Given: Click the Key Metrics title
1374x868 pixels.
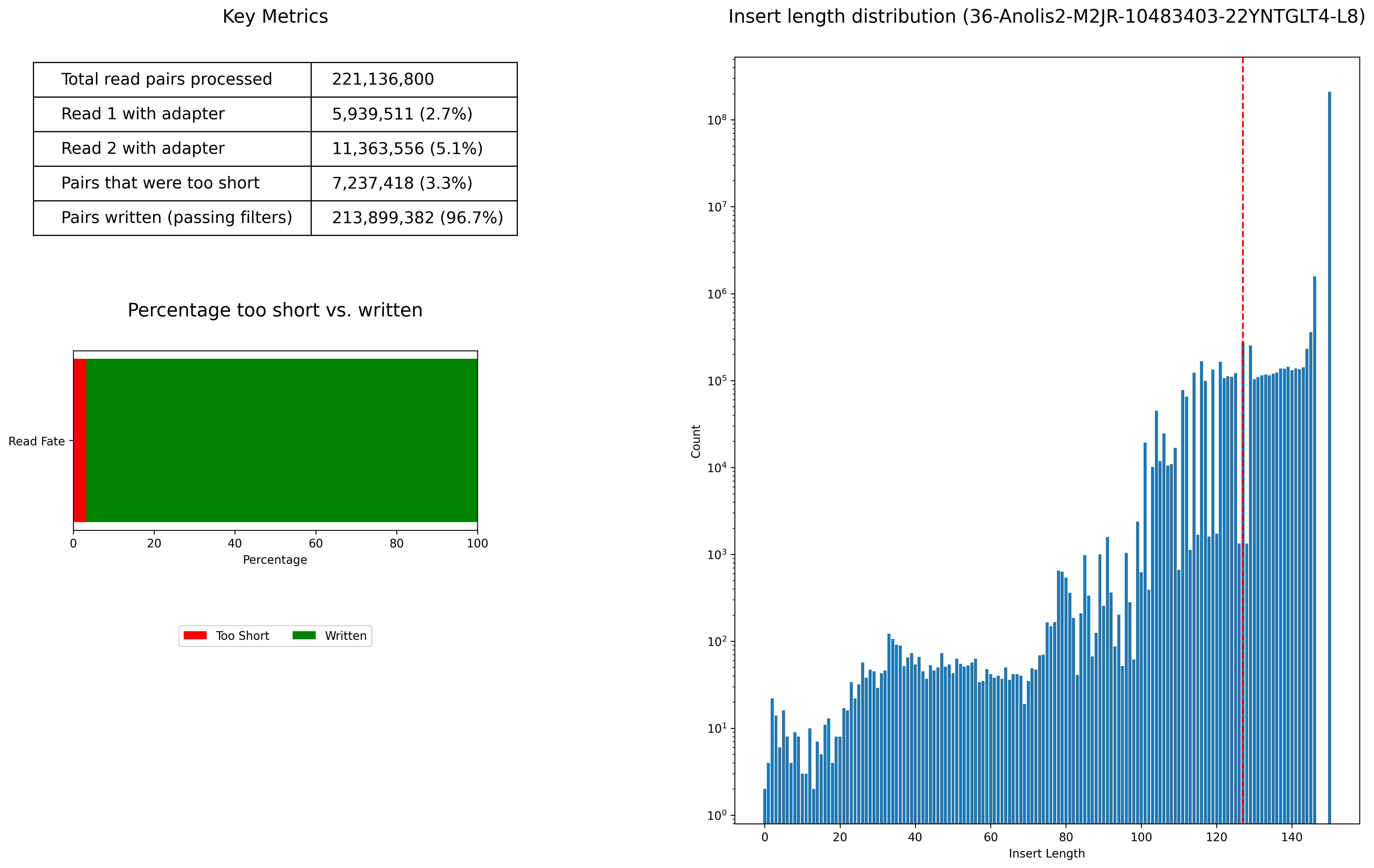Looking at the screenshot, I should click(275, 17).
